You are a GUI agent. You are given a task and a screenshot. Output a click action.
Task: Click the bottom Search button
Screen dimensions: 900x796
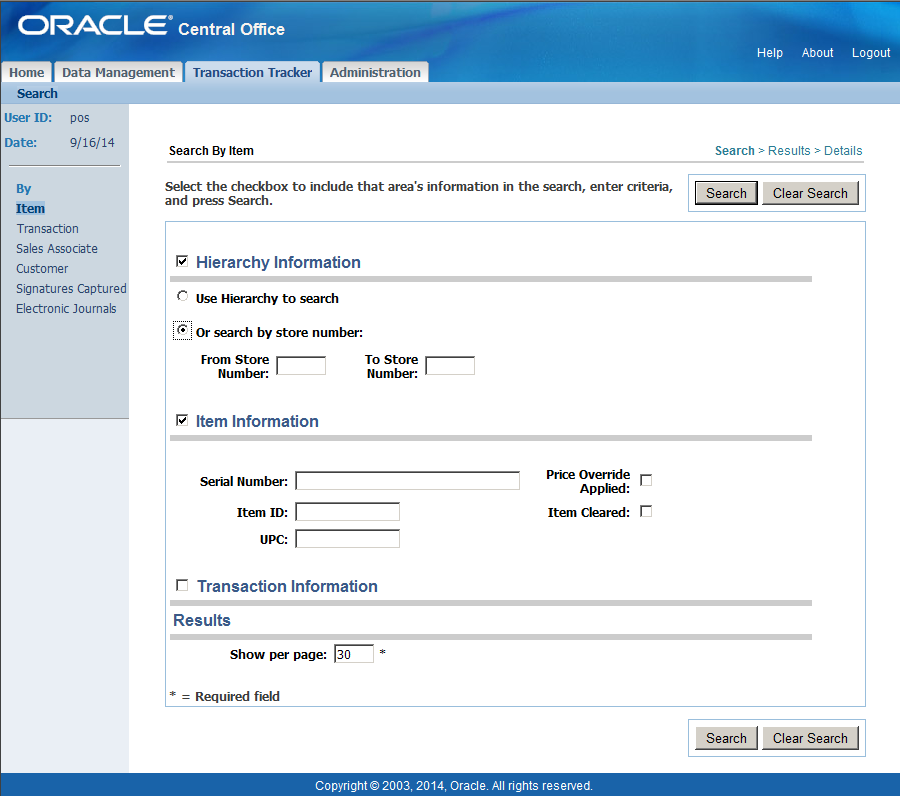[x=726, y=738]
